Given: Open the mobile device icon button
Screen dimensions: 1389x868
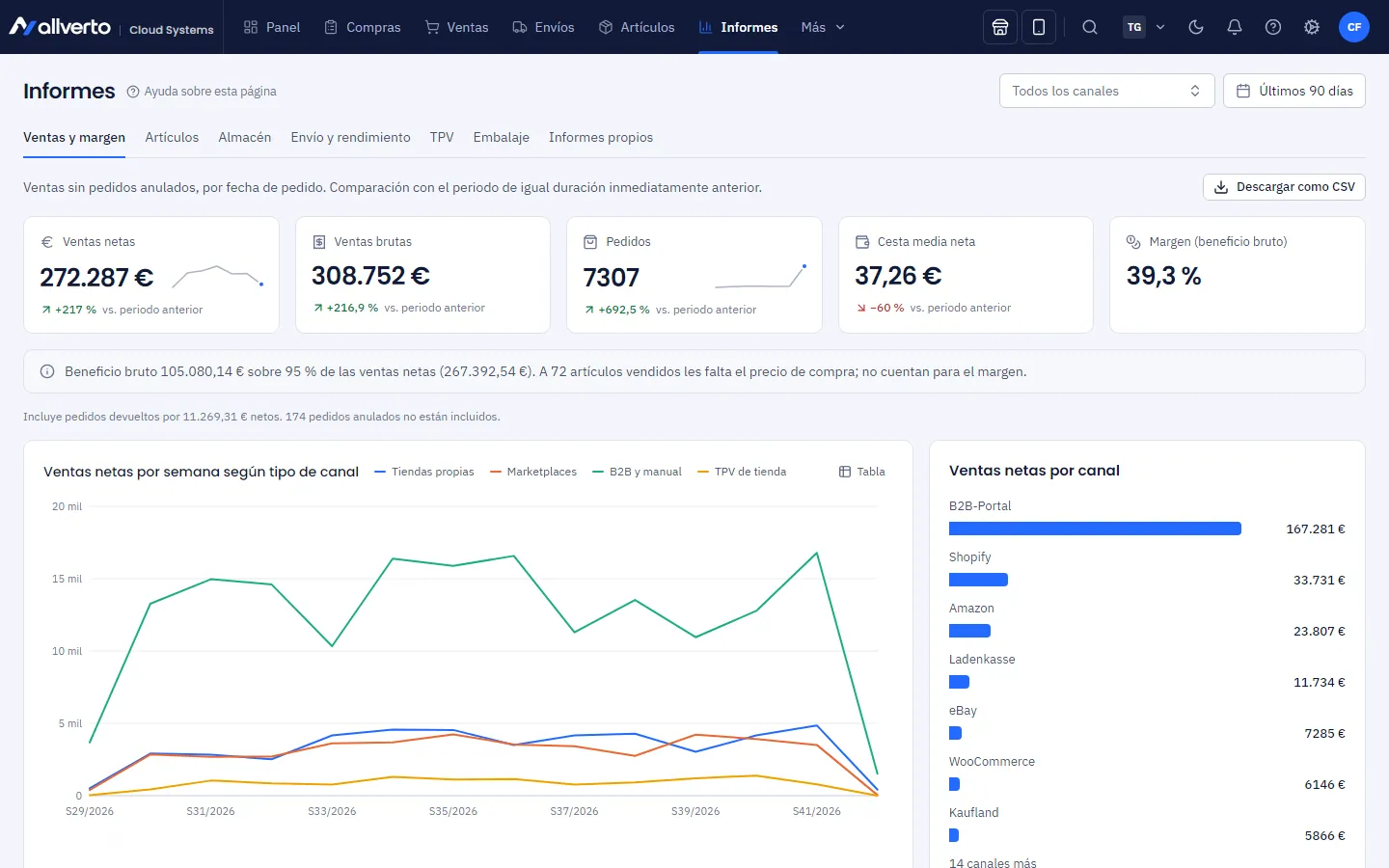Looking at the screenshot, I should 1039,27.
